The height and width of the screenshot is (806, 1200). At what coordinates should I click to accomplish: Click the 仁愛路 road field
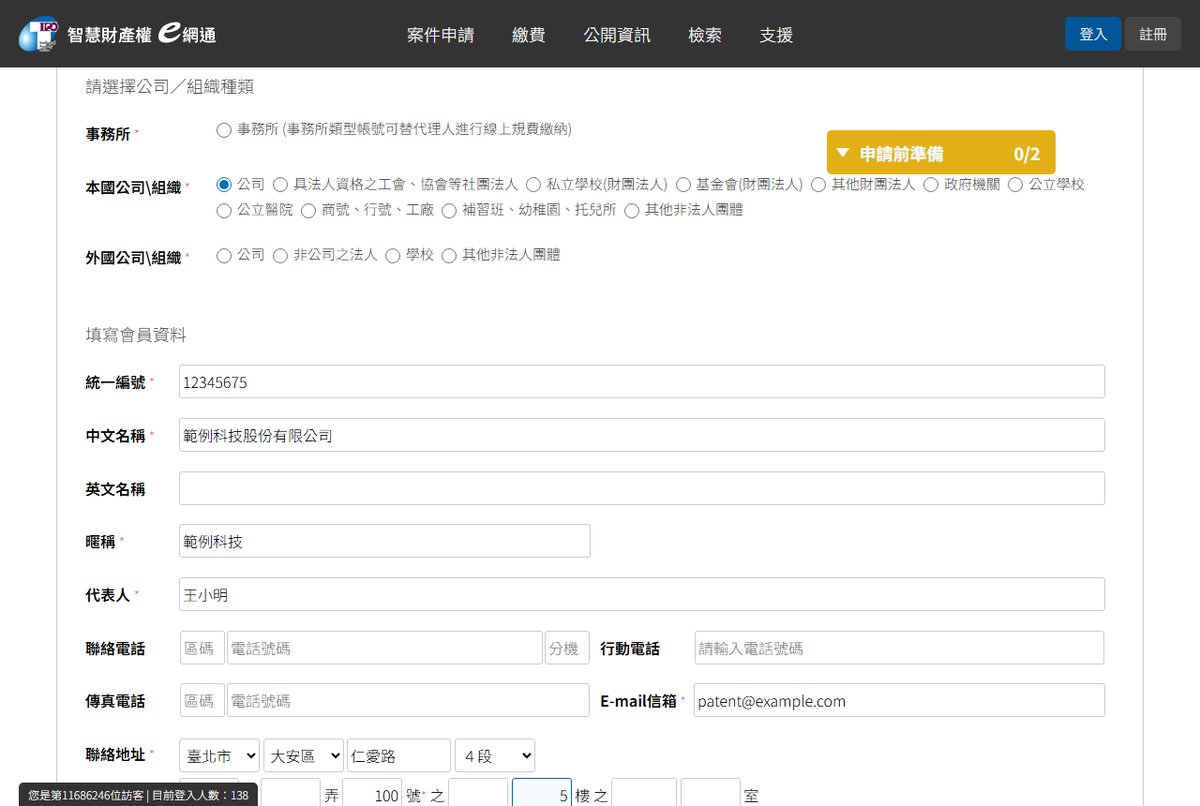pyautogui.click(x=399, y=756)
